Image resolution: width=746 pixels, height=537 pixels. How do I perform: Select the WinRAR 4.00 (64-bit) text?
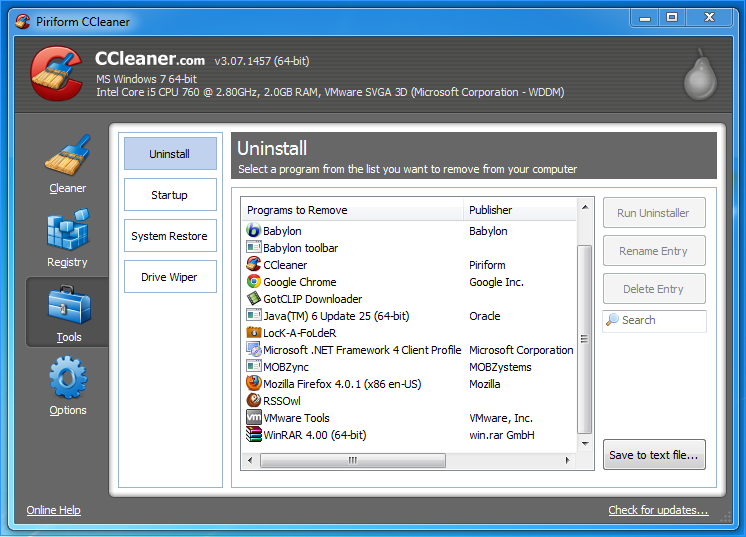pos(314,435)
